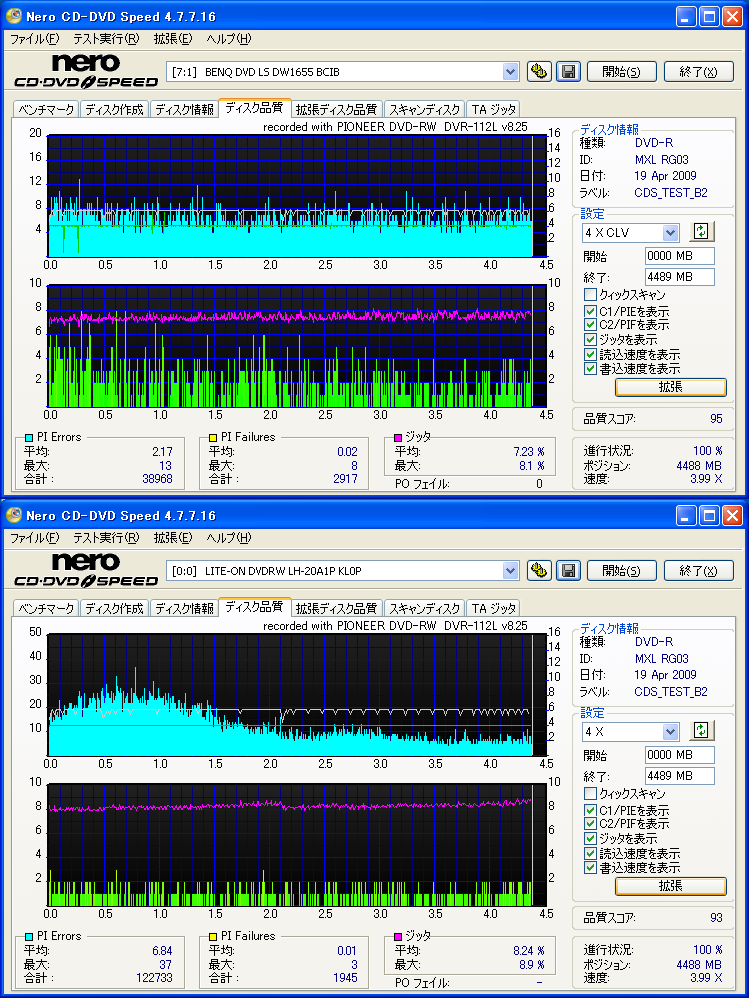The width and height of the screenshot is (749, 998).
Task: Switch to ベンチマーク tab in LITE-ON window
Action: [x=46, y=608]
